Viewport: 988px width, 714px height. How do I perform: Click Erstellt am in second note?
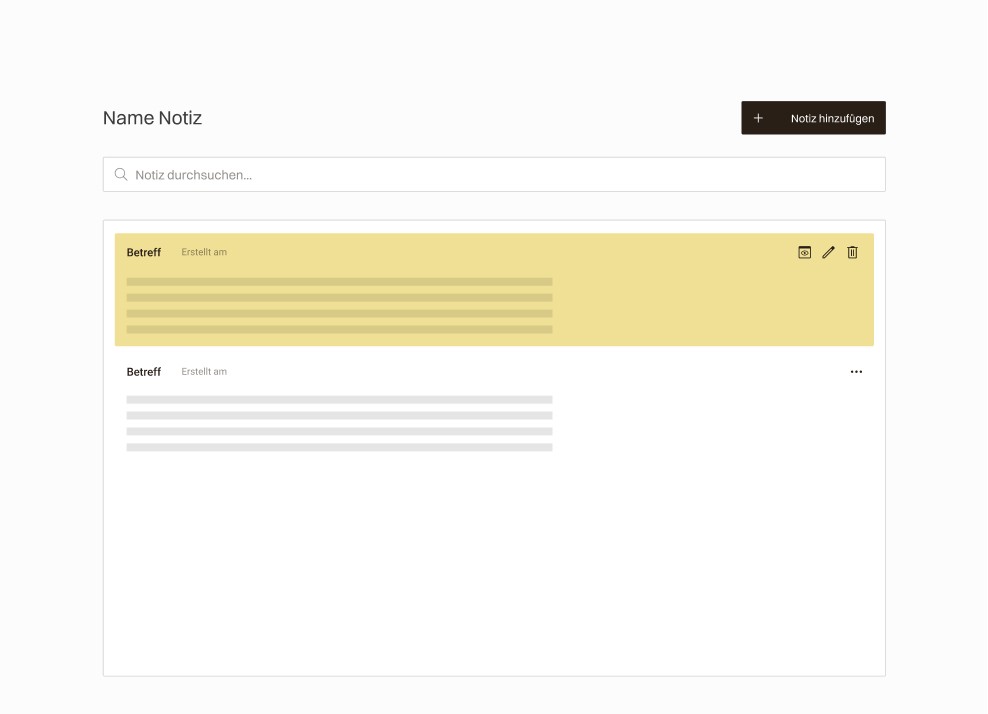[204, 372]
